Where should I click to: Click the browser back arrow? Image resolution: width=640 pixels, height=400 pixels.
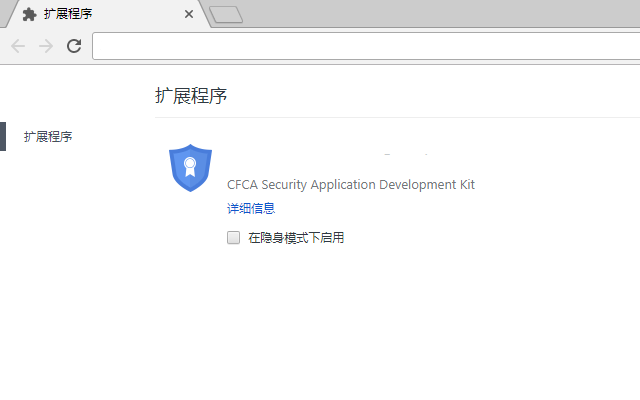click(18, 46)
